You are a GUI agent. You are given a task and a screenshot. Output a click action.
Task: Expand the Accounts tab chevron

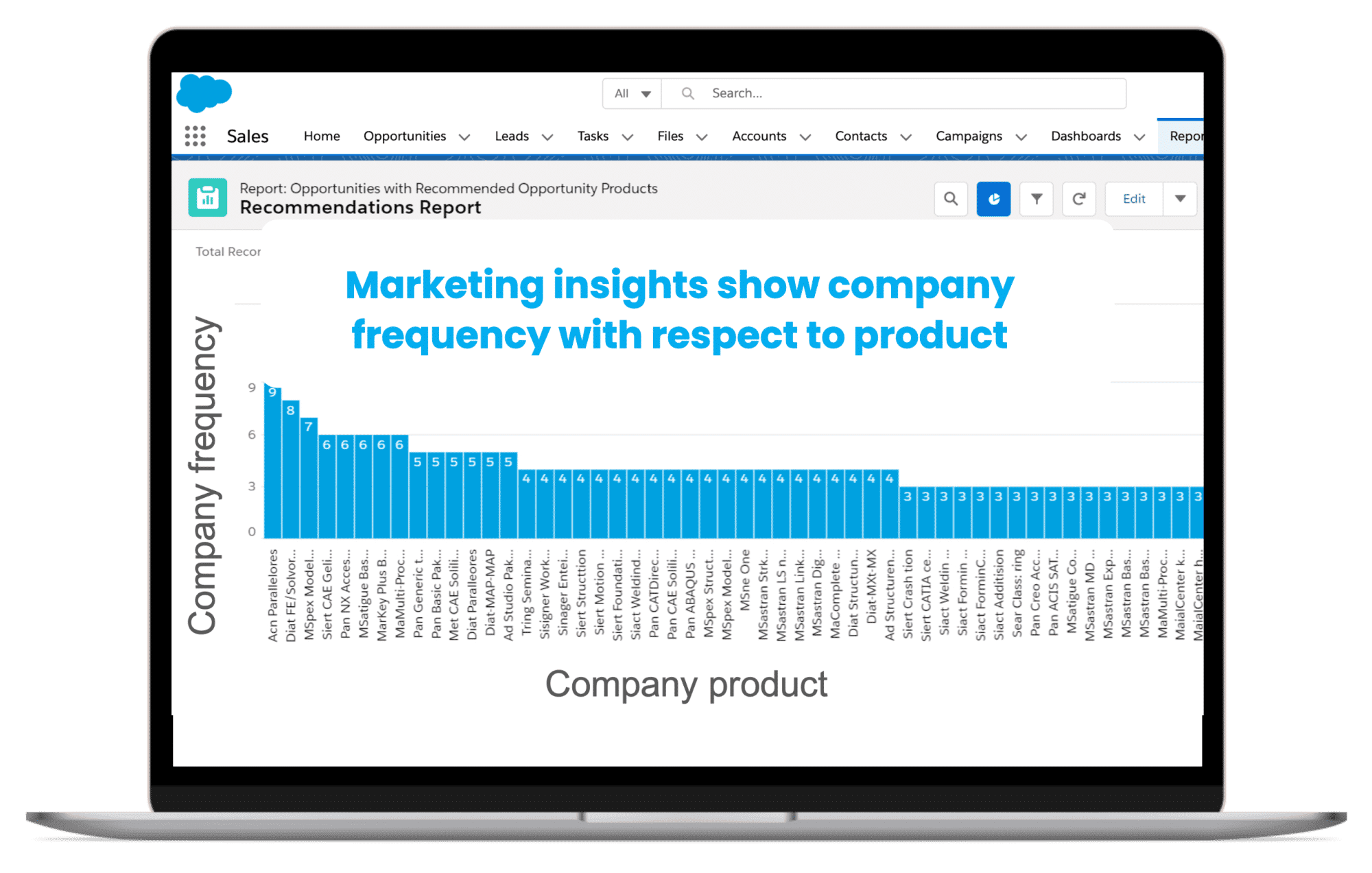pos(805,137)
